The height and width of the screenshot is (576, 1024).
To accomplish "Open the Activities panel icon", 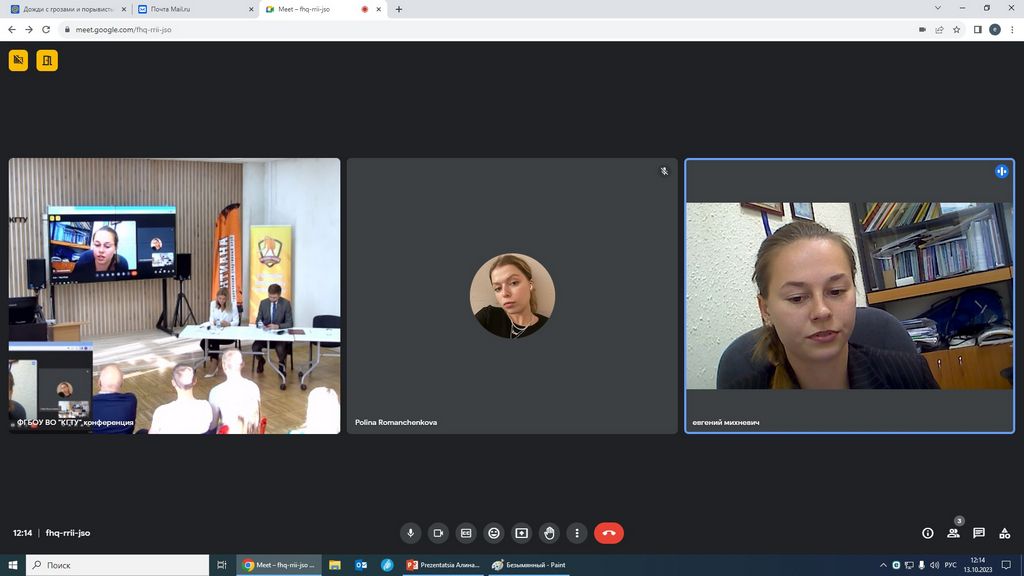I will [x=1004, y=533].
